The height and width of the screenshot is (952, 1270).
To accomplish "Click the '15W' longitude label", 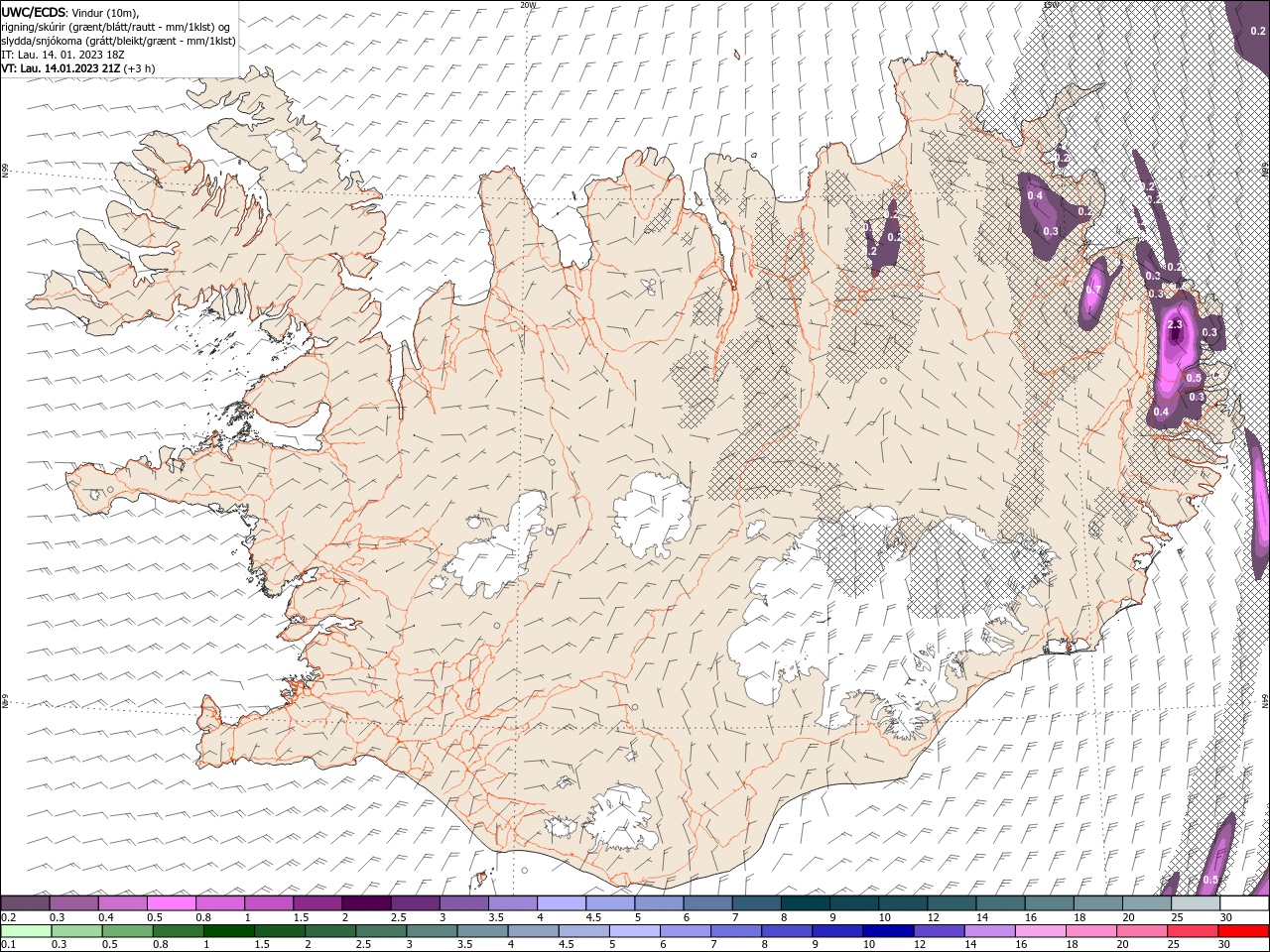I will point(1051,4).
